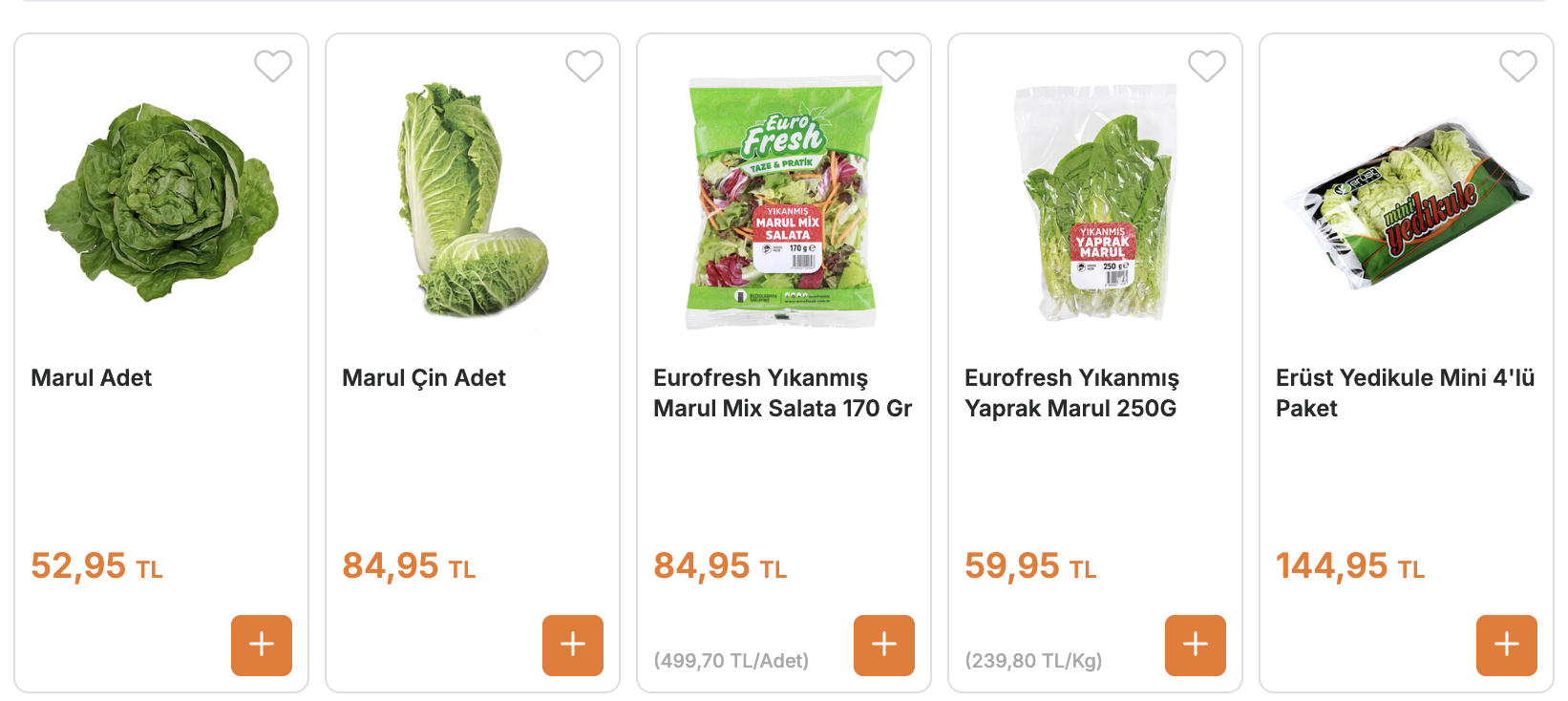Screen dimensions: 1568x701
Task: Open Erüst Yedikule Mini 4'lü Paket title
Action: point(1405,393)
